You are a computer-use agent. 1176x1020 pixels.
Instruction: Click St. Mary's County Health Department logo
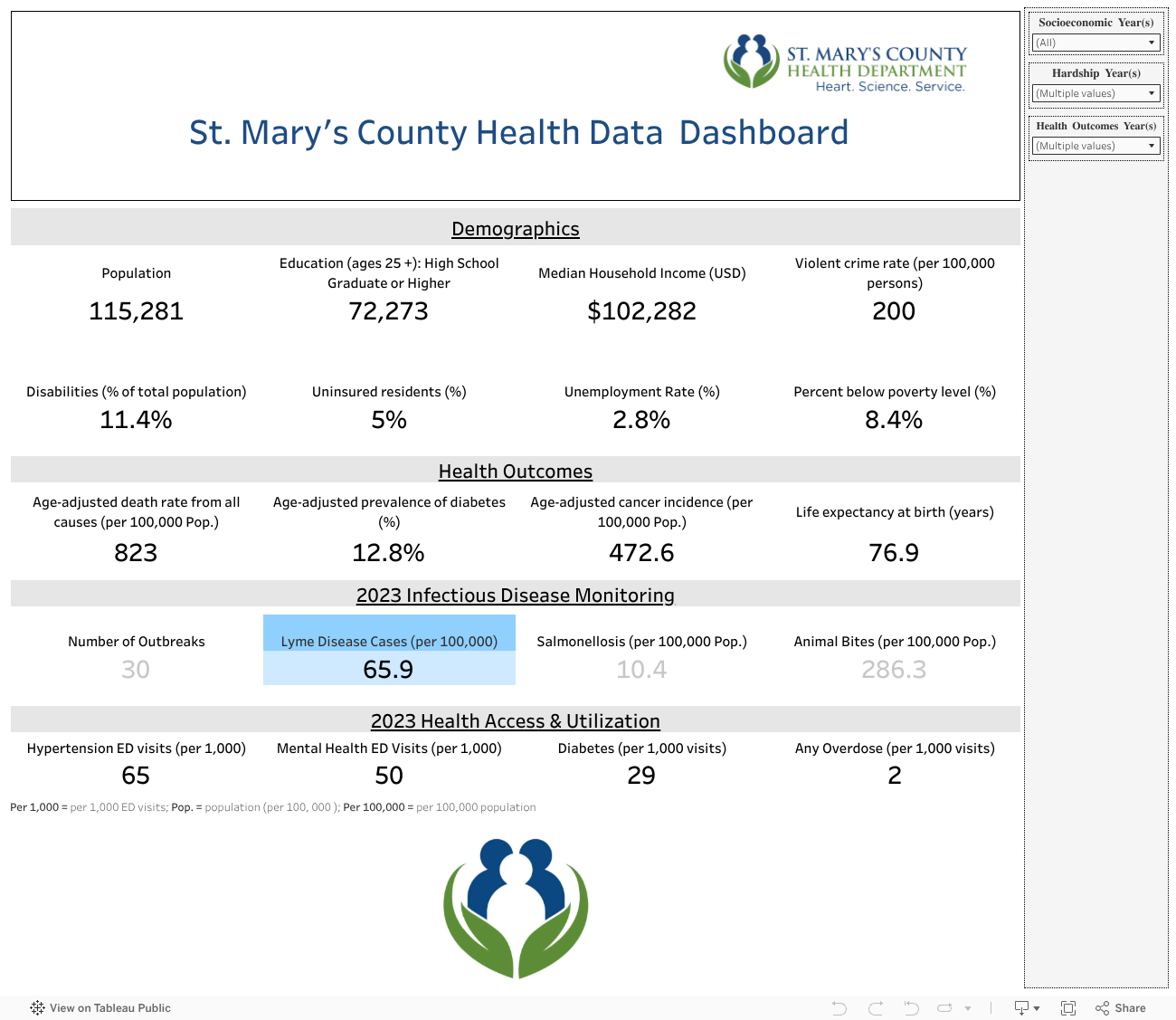pyautogui.click(x=845, y=62)
